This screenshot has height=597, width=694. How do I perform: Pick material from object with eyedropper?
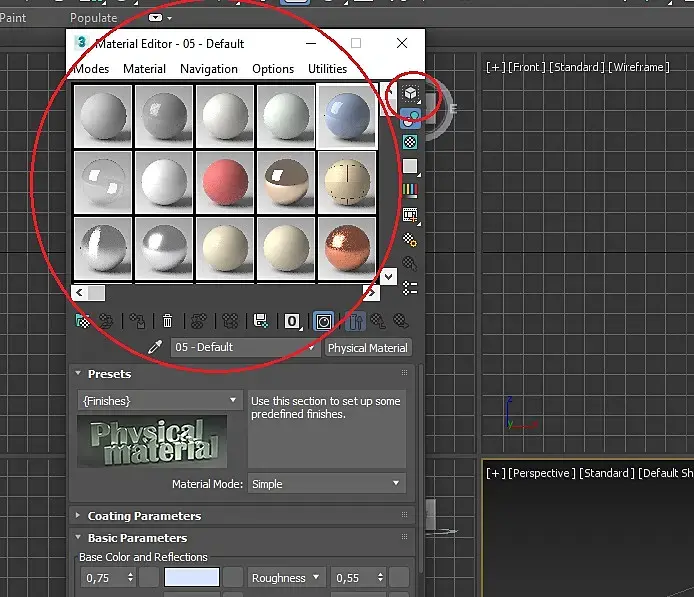[x=155, y=347]
